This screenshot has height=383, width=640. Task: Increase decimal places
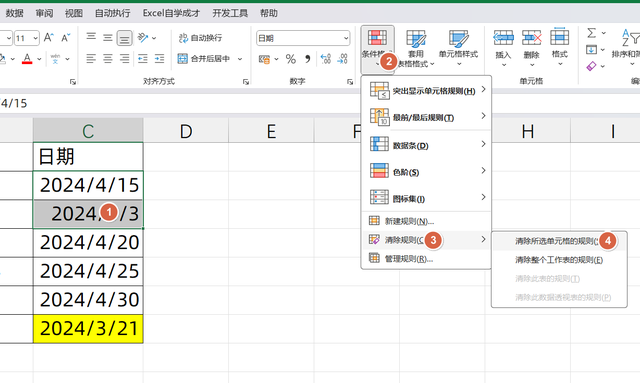(326, 59)
